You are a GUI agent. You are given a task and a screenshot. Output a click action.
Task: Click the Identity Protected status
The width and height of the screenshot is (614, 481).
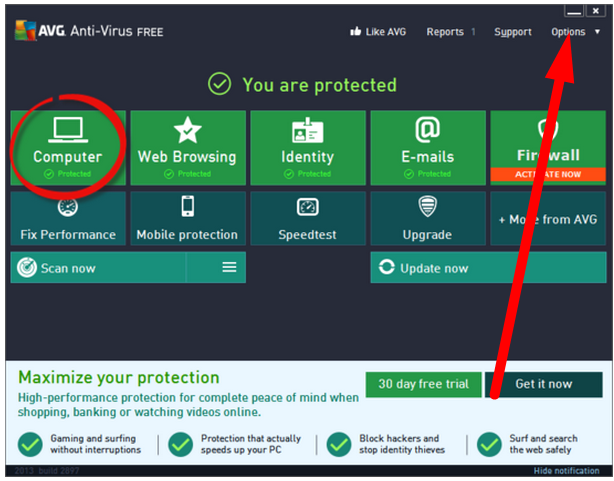coord(308,174)
